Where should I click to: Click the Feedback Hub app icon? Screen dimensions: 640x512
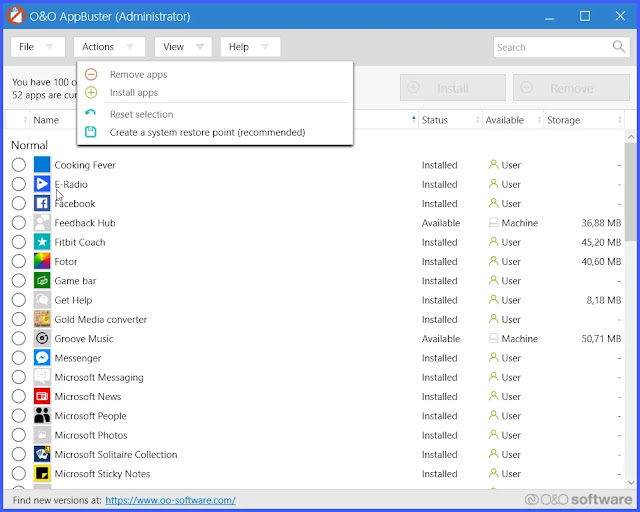click(x=42, y=223)
